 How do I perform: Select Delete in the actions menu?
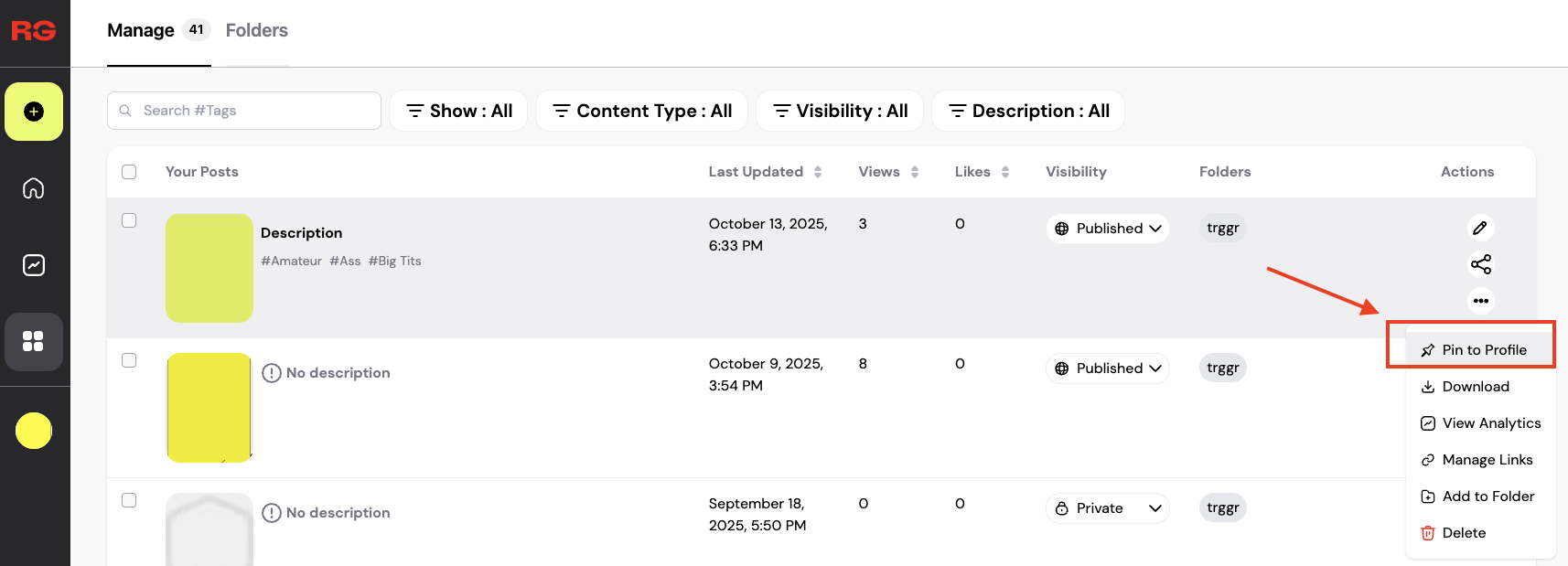(1463, 533)
